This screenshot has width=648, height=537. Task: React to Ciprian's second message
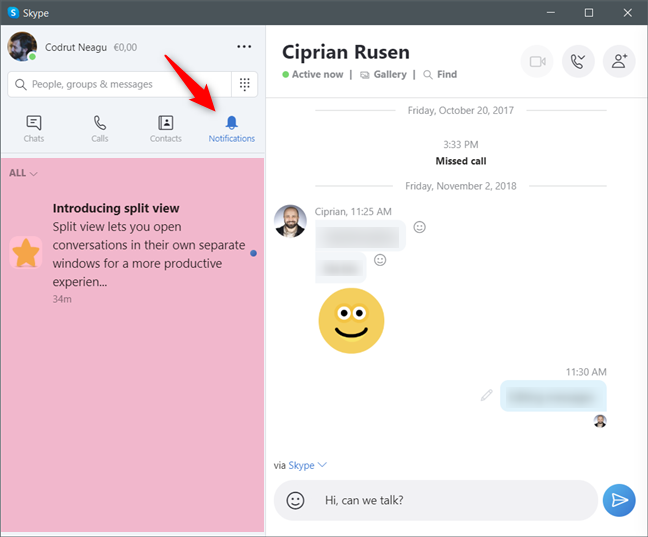[x=380, y=260]
